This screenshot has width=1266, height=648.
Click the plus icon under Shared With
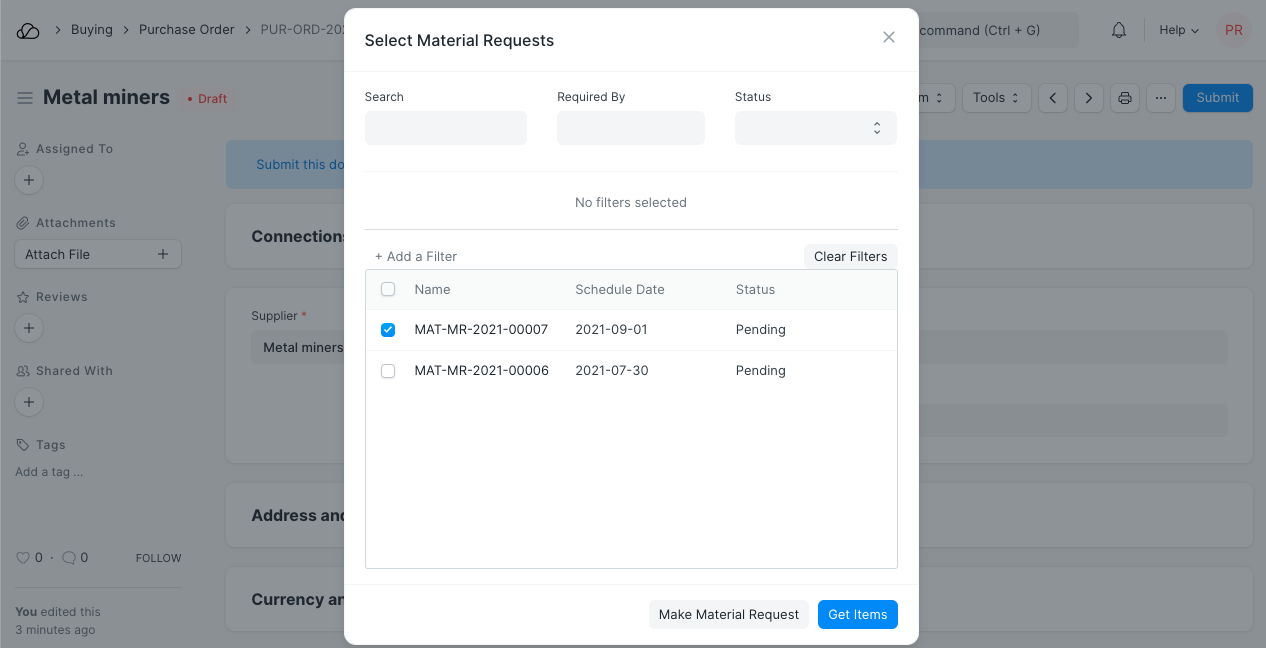pyautogui.click(x=29, y=403)
